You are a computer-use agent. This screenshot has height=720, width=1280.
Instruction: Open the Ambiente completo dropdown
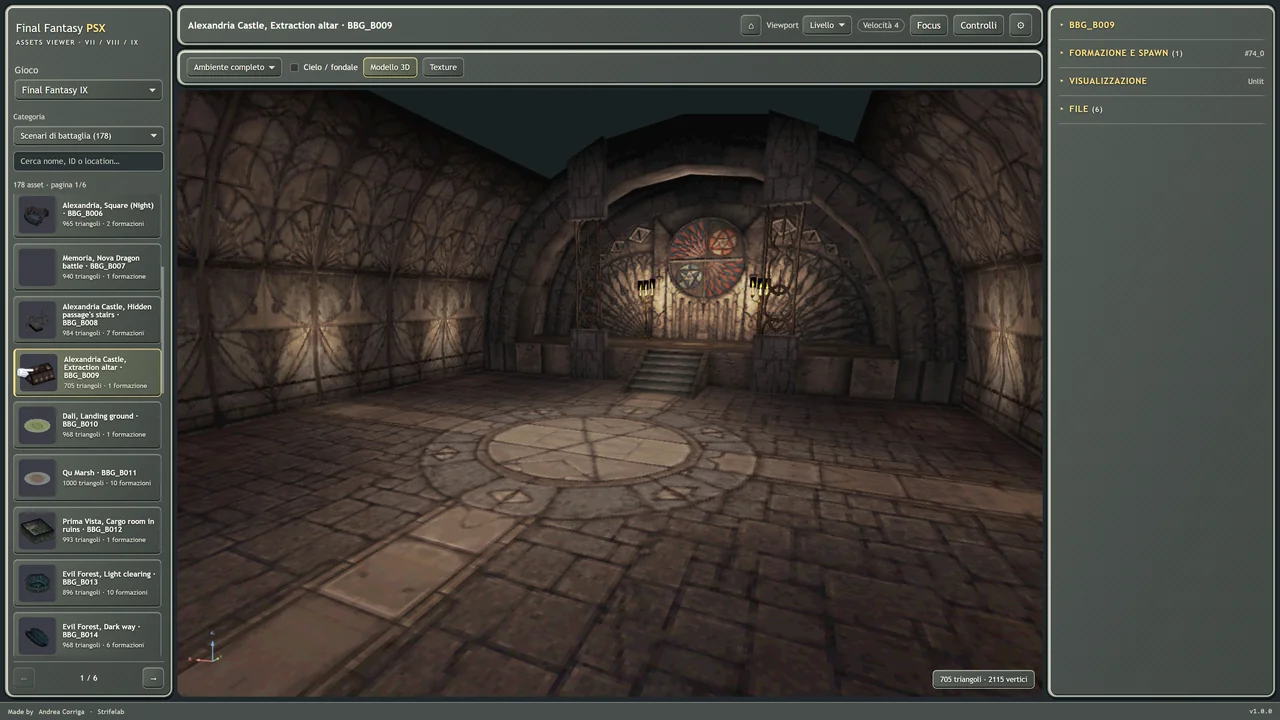coord(234,67)
